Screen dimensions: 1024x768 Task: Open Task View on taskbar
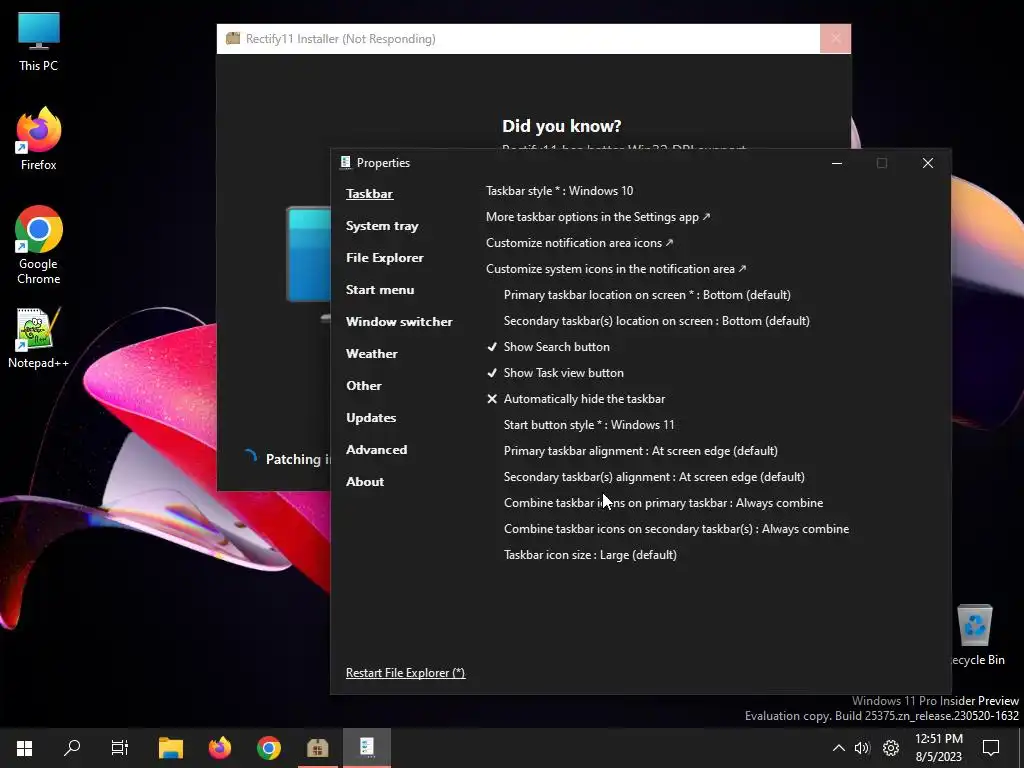pos(120,748)
